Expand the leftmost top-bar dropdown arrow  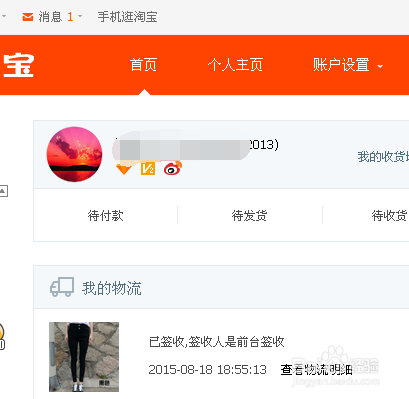4,16
